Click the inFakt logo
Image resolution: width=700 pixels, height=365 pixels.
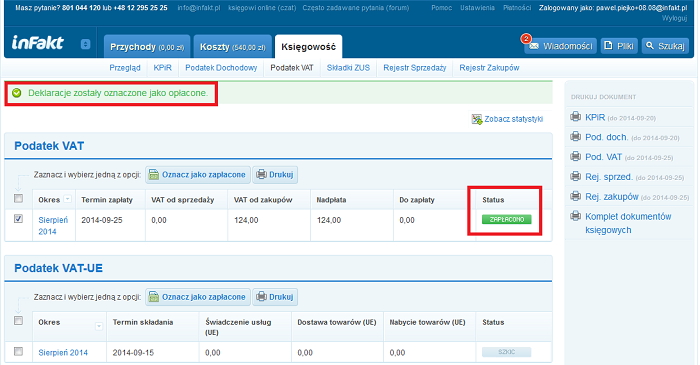click(38, 43)
